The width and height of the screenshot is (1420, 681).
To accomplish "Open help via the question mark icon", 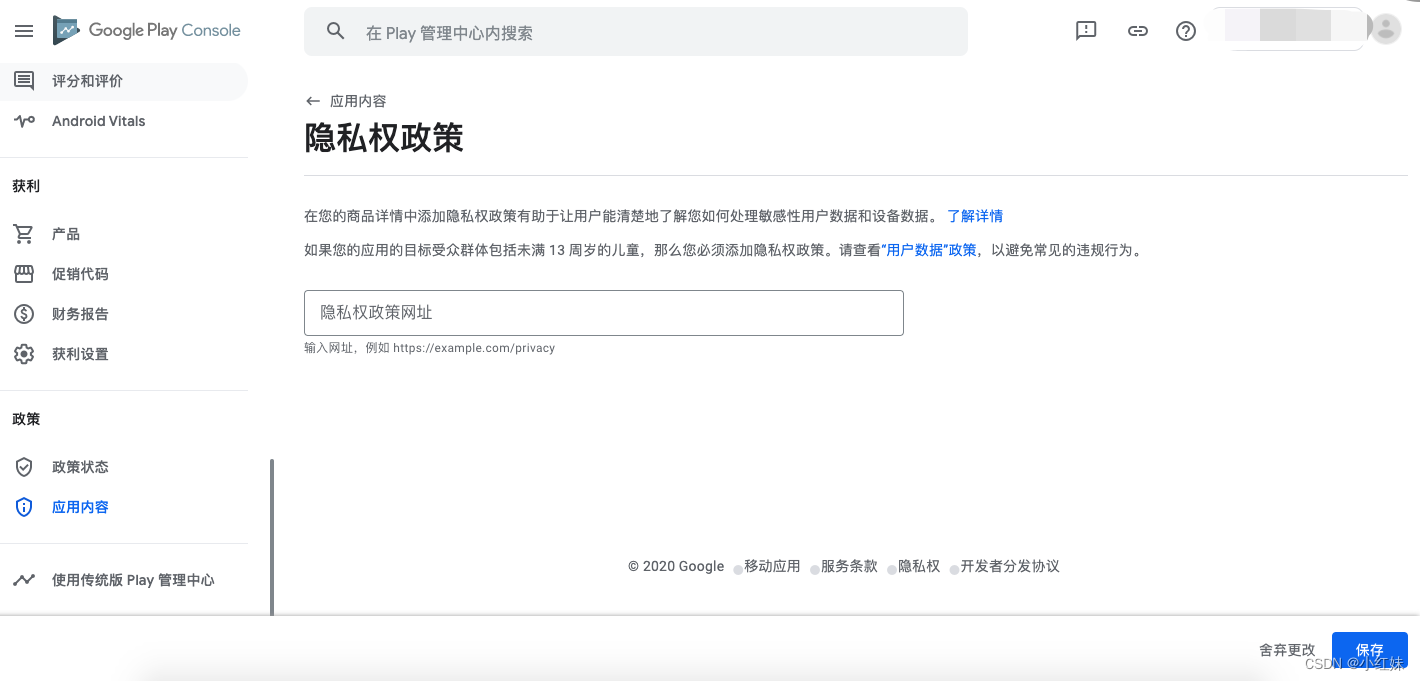I will coord(1185,31).
